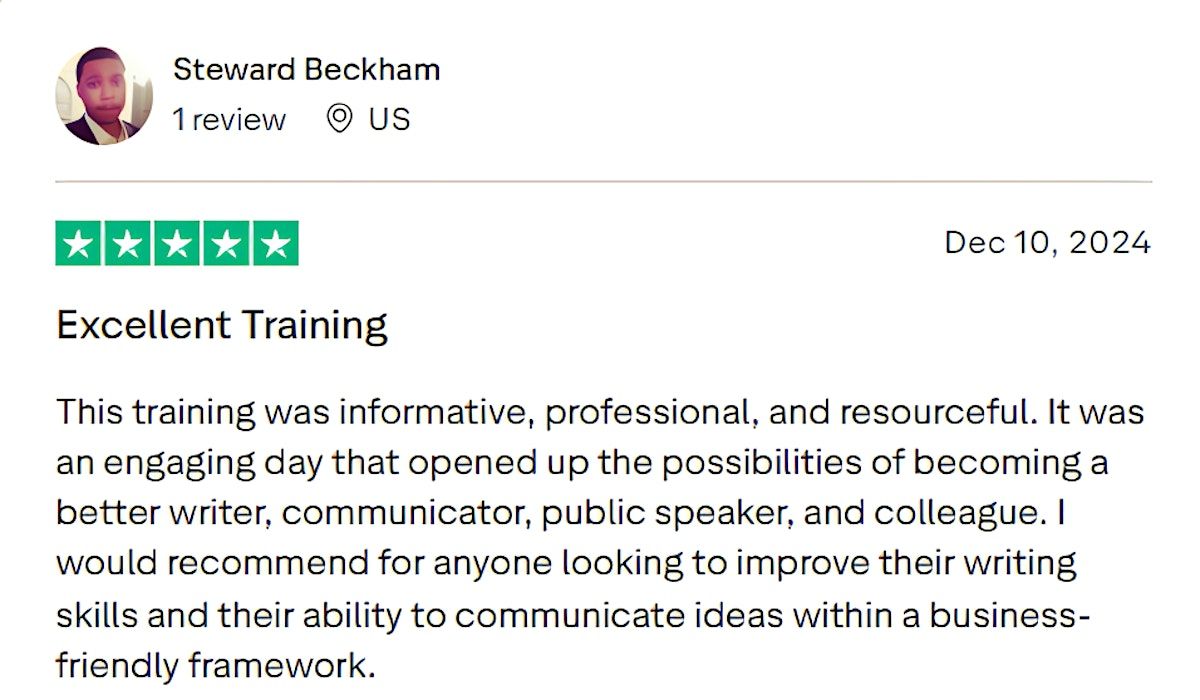
Task: Click the location pin icon
Action: (340, 119)
